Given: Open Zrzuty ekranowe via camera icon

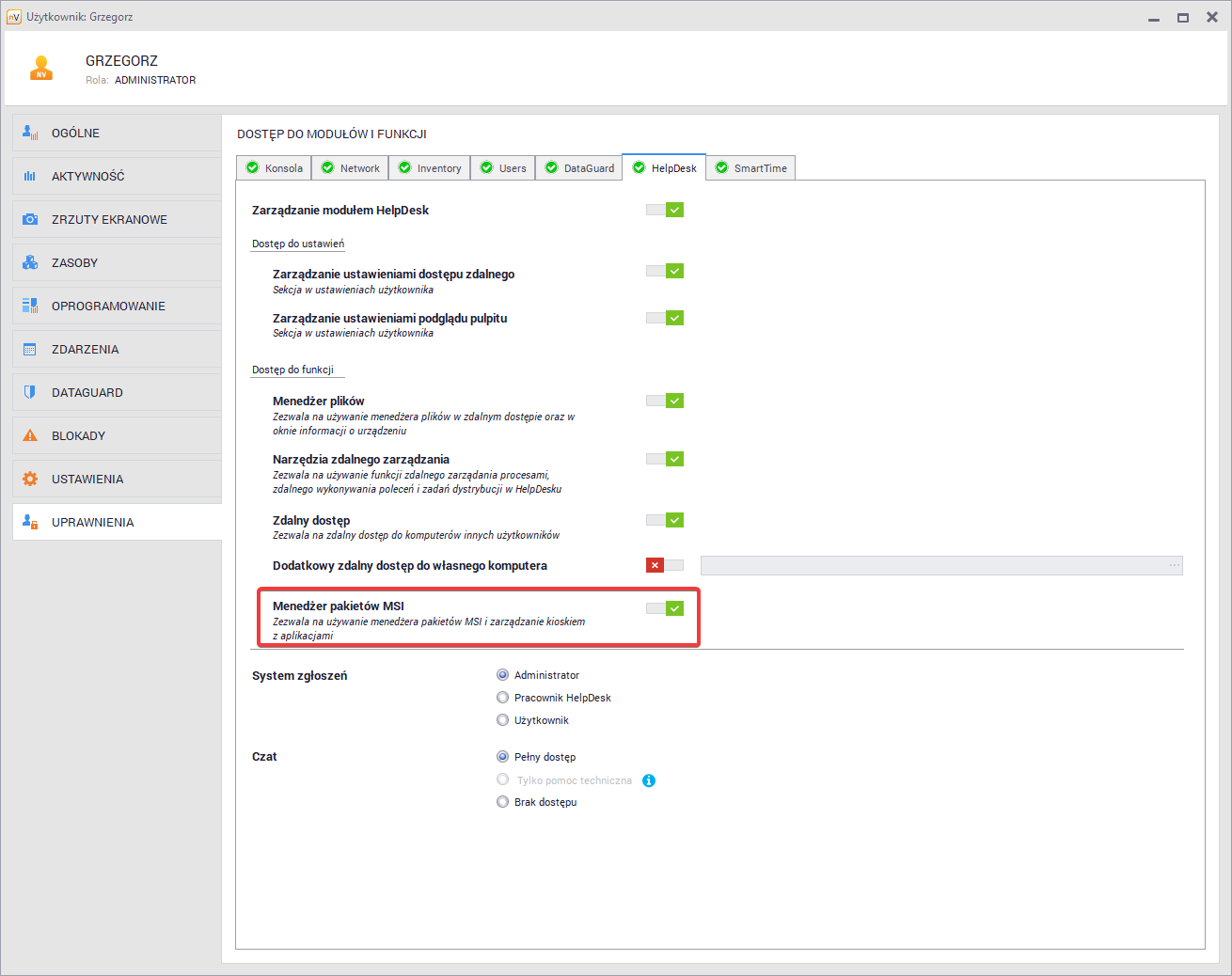Looking at the screenshot, I should tap(30, 219).
